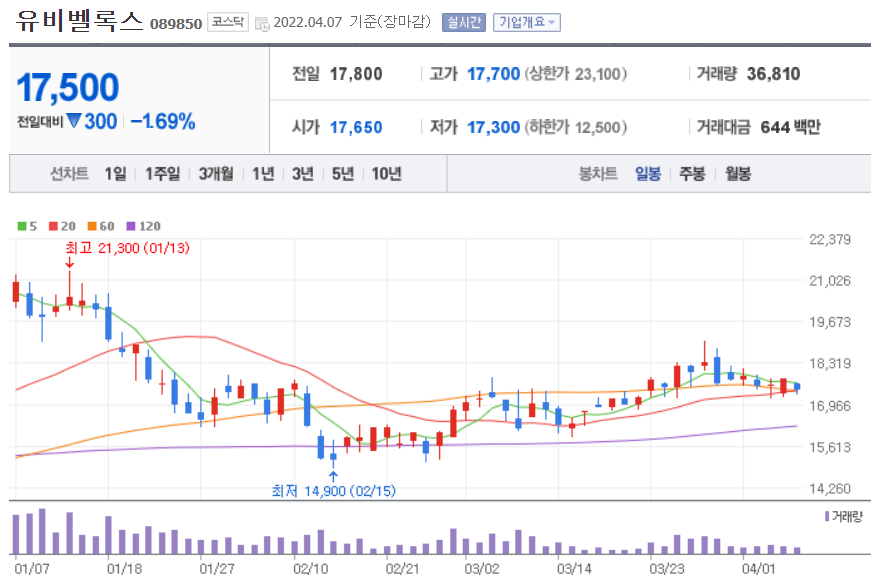Click high price value 17,700
The width and height of the screenshot is (871, 581).
pos(493,74)
